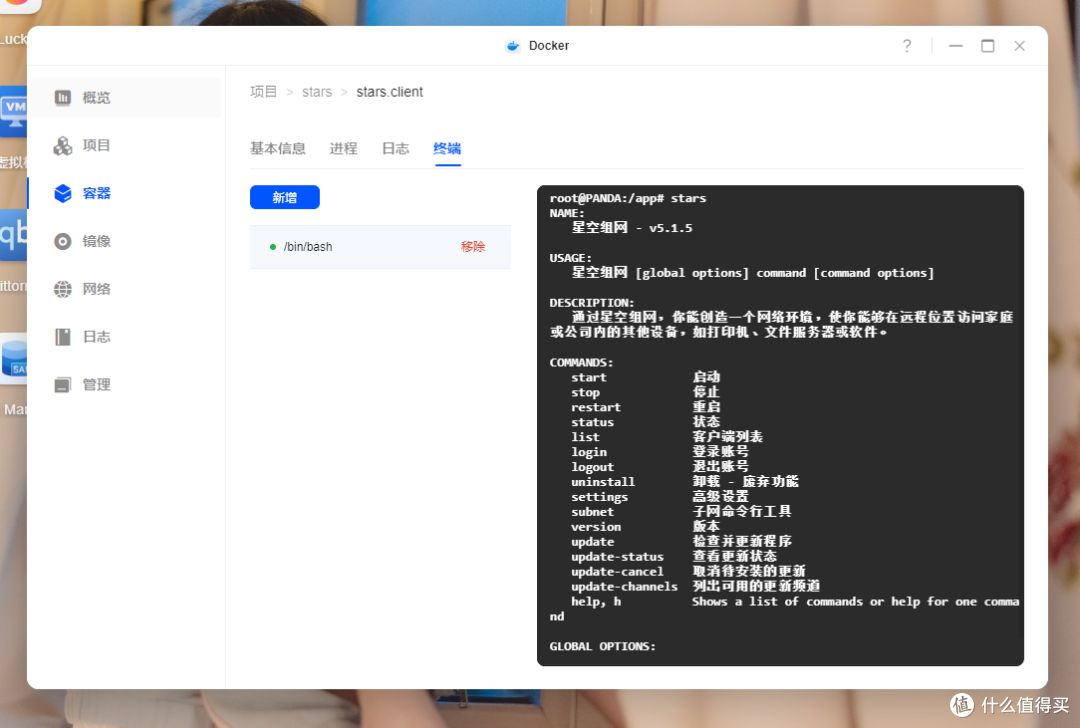This screenshot has width=1080, height=728.
Task: Click the 'update-cancel' command in the terminal
Action: tap(617, 572)
